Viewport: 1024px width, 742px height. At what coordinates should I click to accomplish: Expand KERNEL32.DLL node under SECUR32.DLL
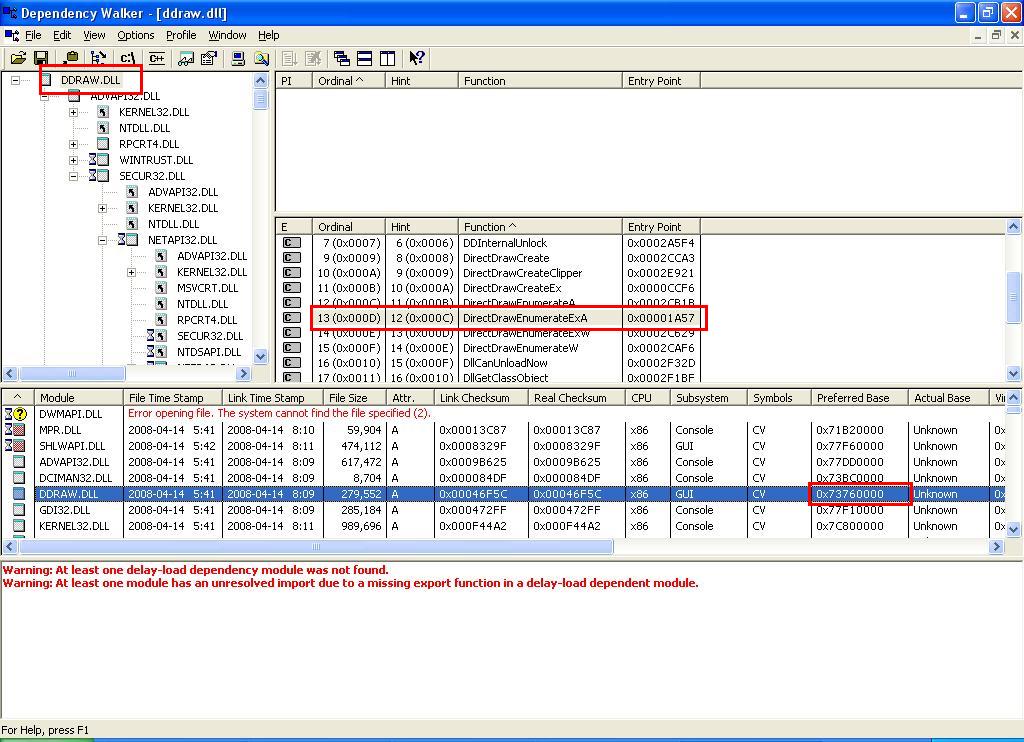click(103, 208)
